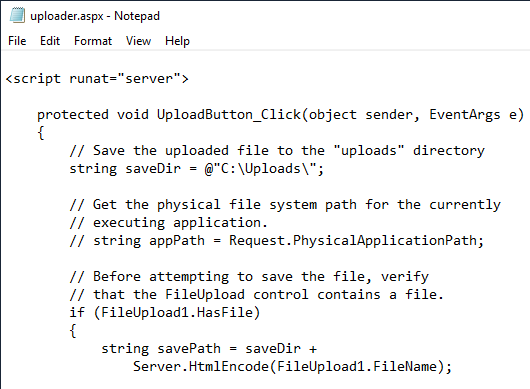Viewport: 530px width, 389px height.
Task: Place cursor on the script runat="server" line
Action: tap(97, 79)
